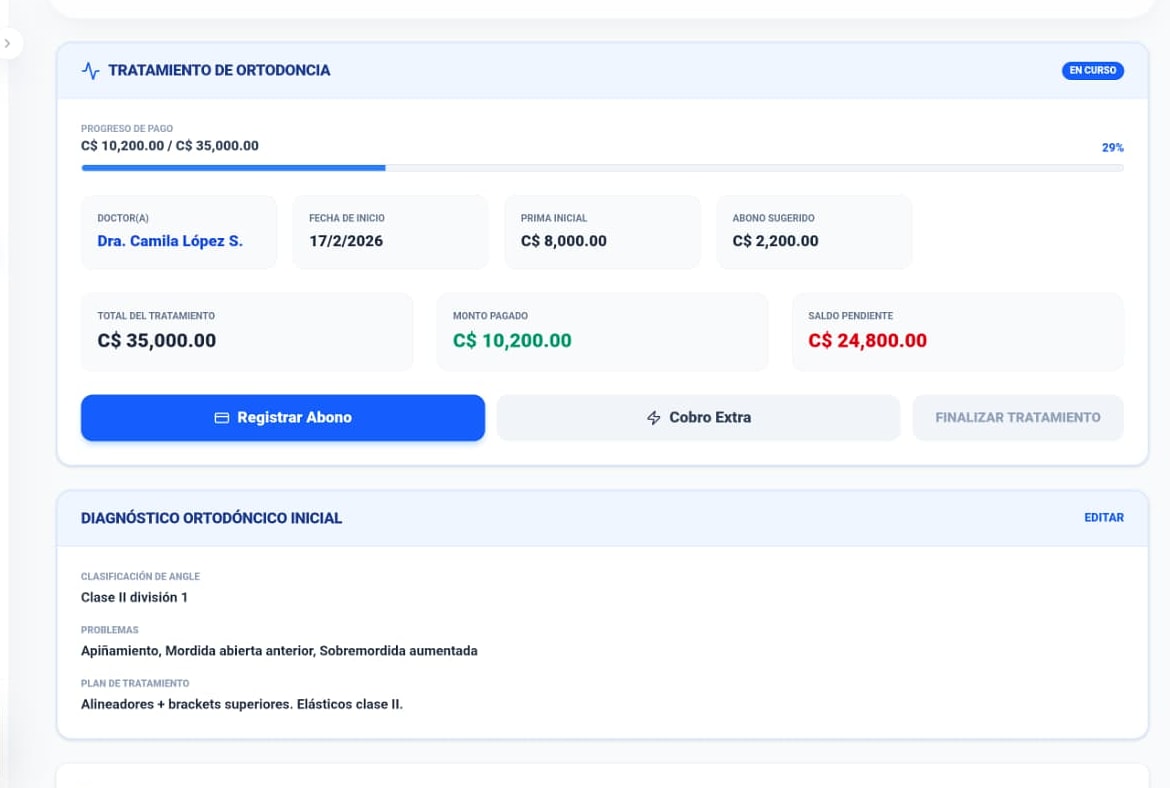
Task: Click Prima Inicial amount C$ 8,000.00
Action: click(x=563, y=241)
